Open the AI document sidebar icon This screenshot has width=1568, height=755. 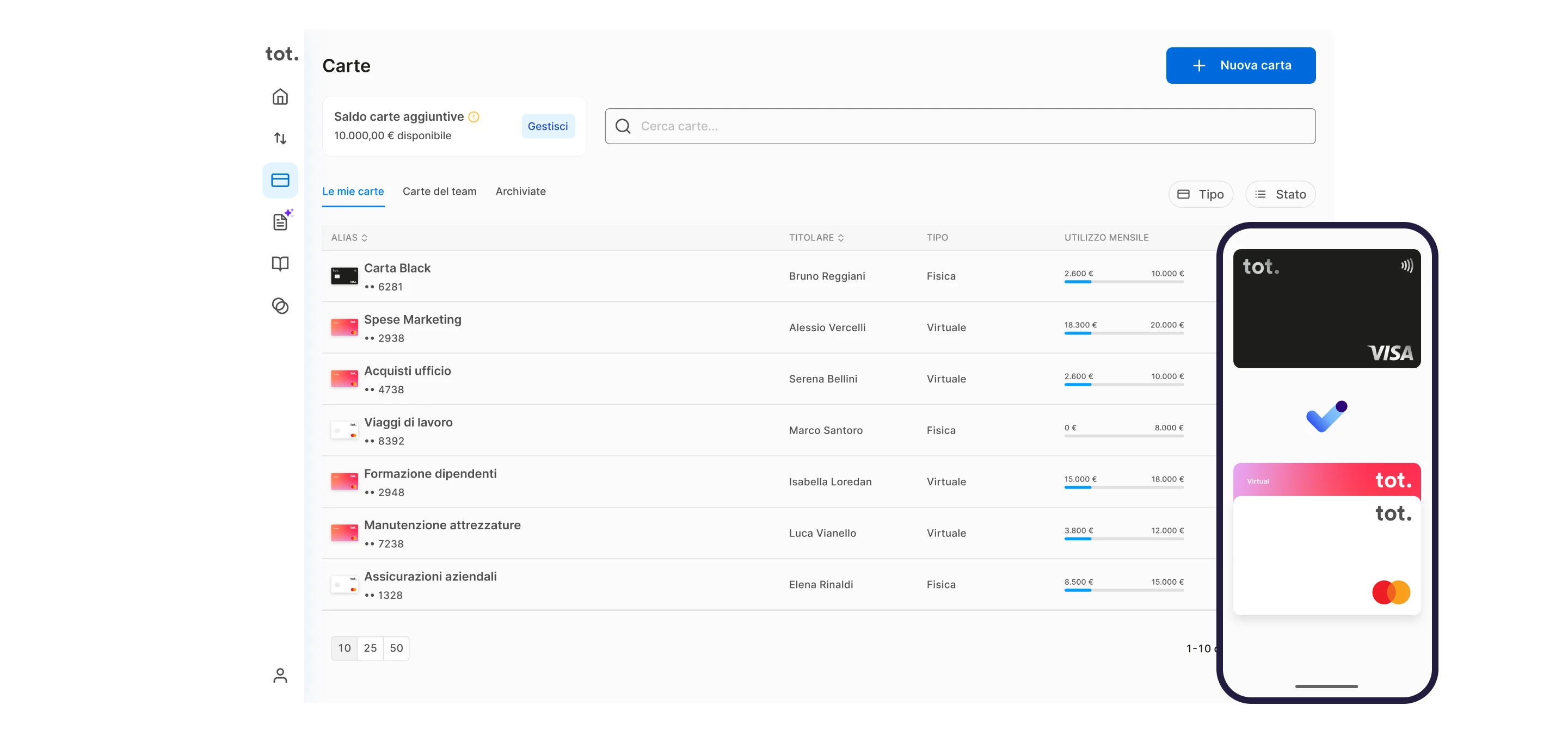tap(281, 221)
